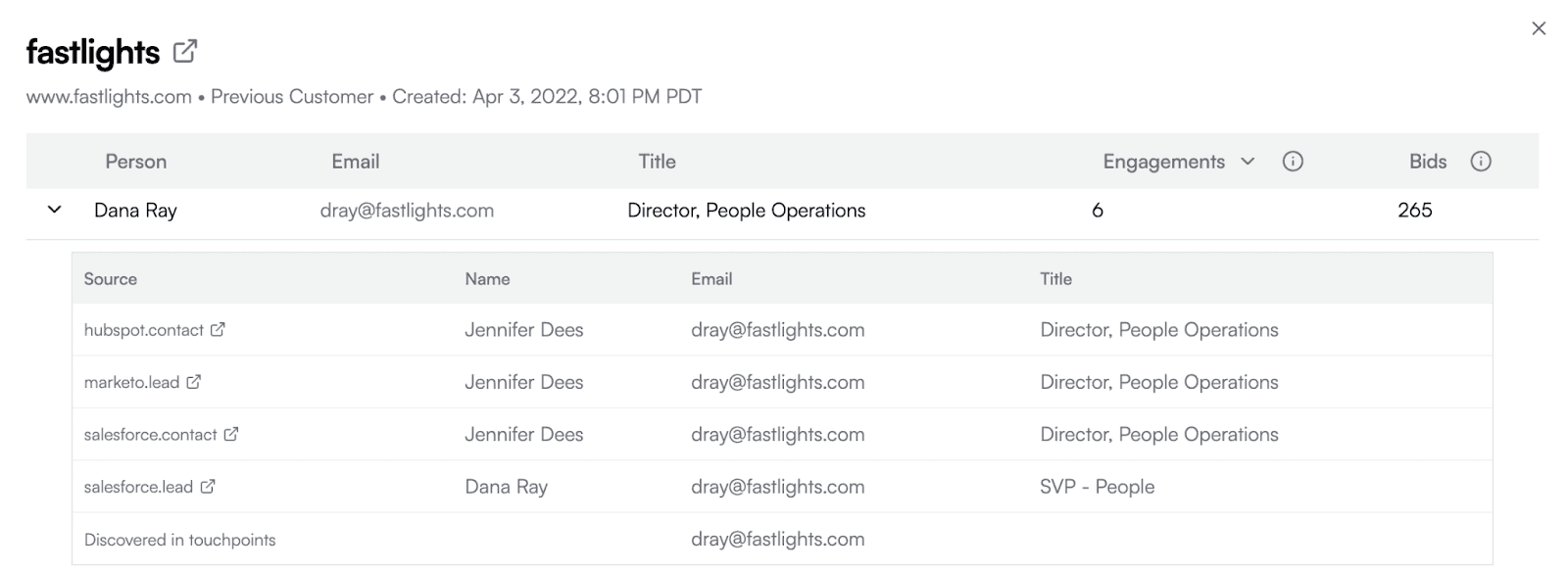Open the salesforce.lead source link
Viewport: 1568px width, 571px height.
(138, 487)
